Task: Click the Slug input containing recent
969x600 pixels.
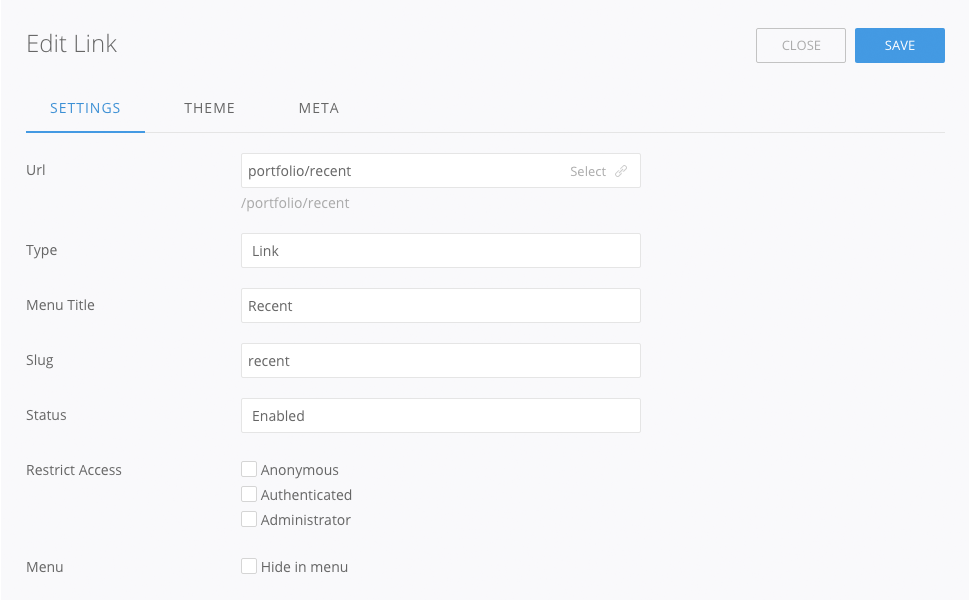Action: coord(440,361)
